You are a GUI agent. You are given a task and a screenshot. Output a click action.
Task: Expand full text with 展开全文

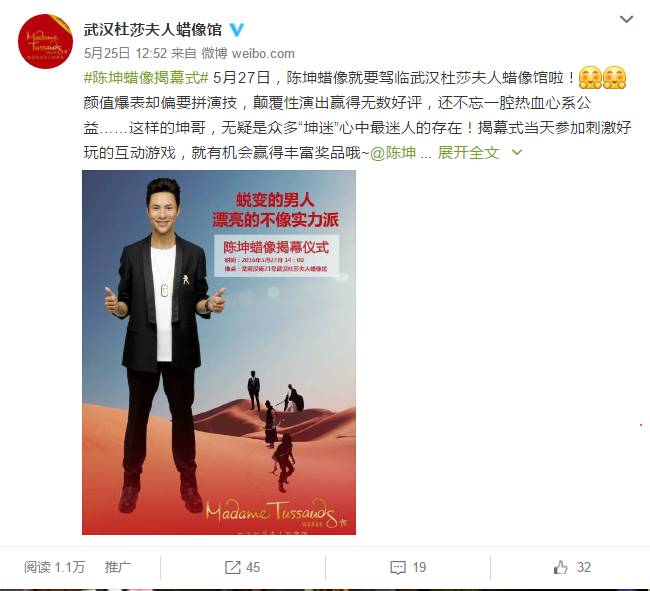tap(468, 153)
